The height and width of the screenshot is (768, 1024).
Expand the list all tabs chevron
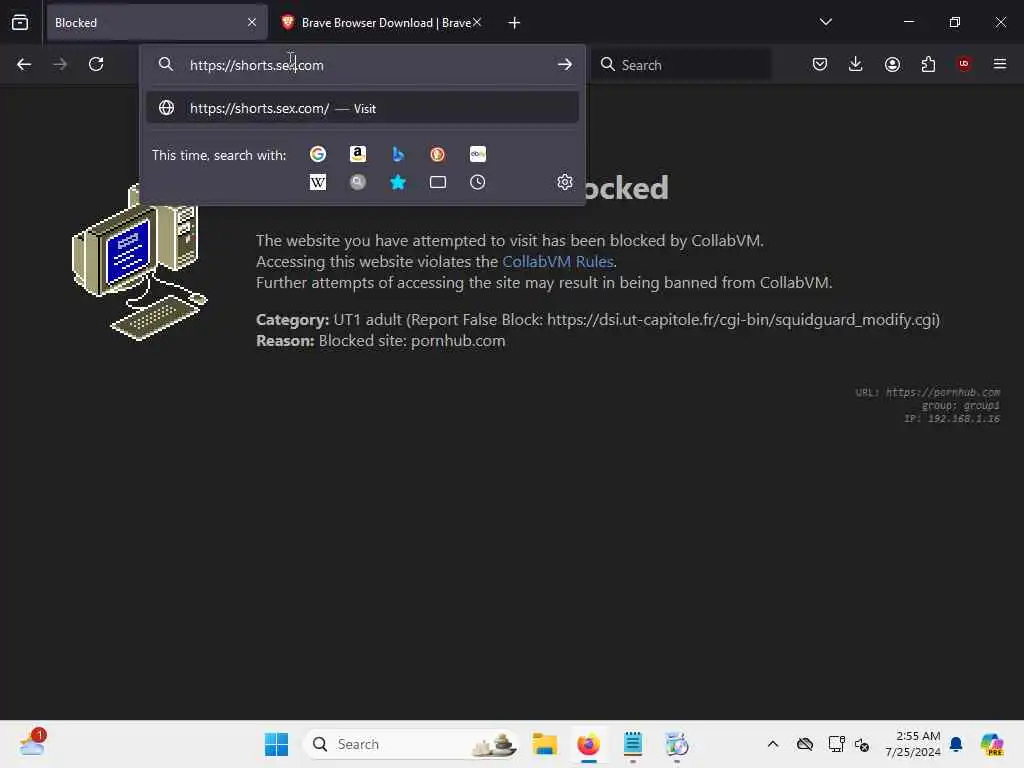[825, 22]
